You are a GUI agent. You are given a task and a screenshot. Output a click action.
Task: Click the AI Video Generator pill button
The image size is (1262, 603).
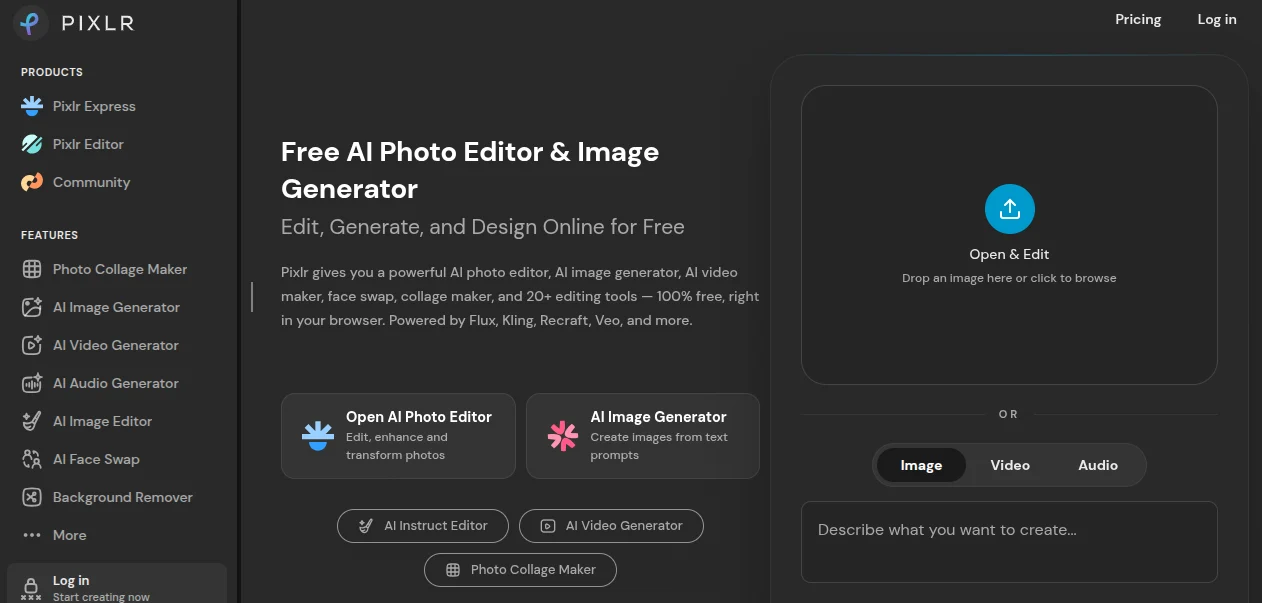tap(611, 526)
